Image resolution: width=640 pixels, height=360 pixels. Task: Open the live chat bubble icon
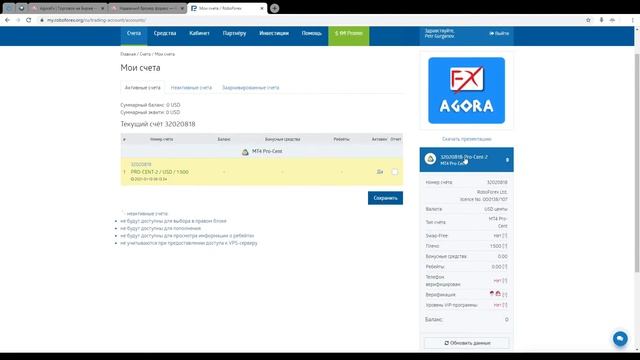(x=620, y=338)
